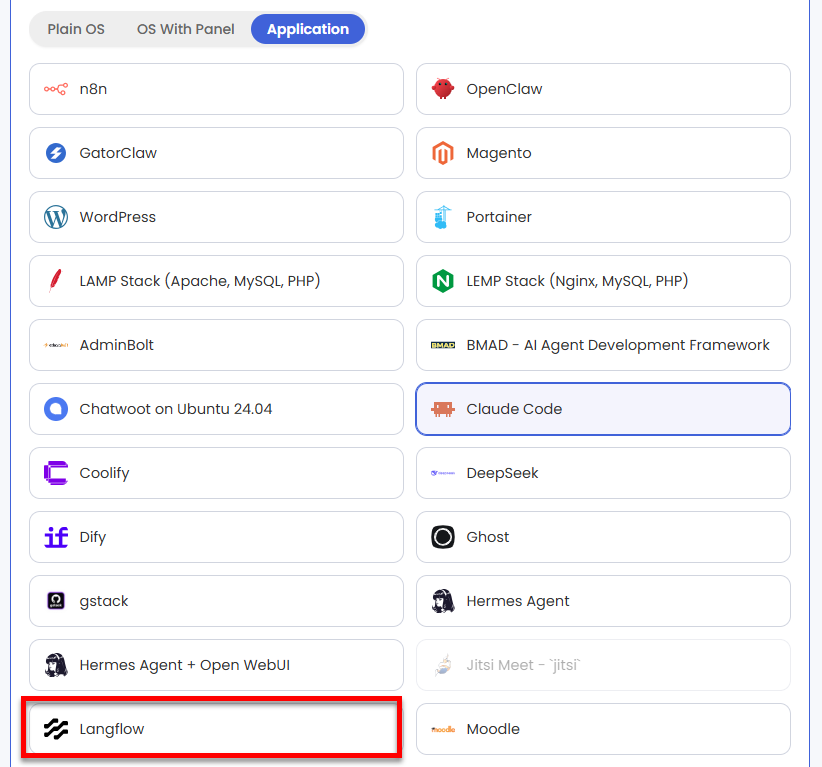The image size is (822, 767).
Task: Select the Hermes Agent label
Action: tap(518, 601)
